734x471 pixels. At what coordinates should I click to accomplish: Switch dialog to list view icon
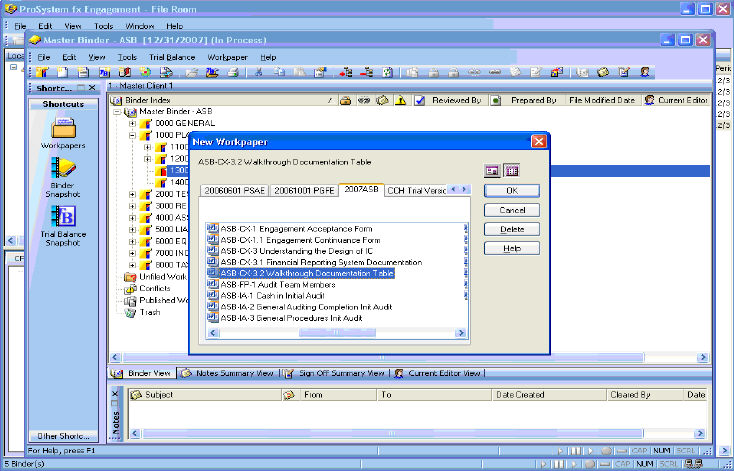[x=511, y=171]
